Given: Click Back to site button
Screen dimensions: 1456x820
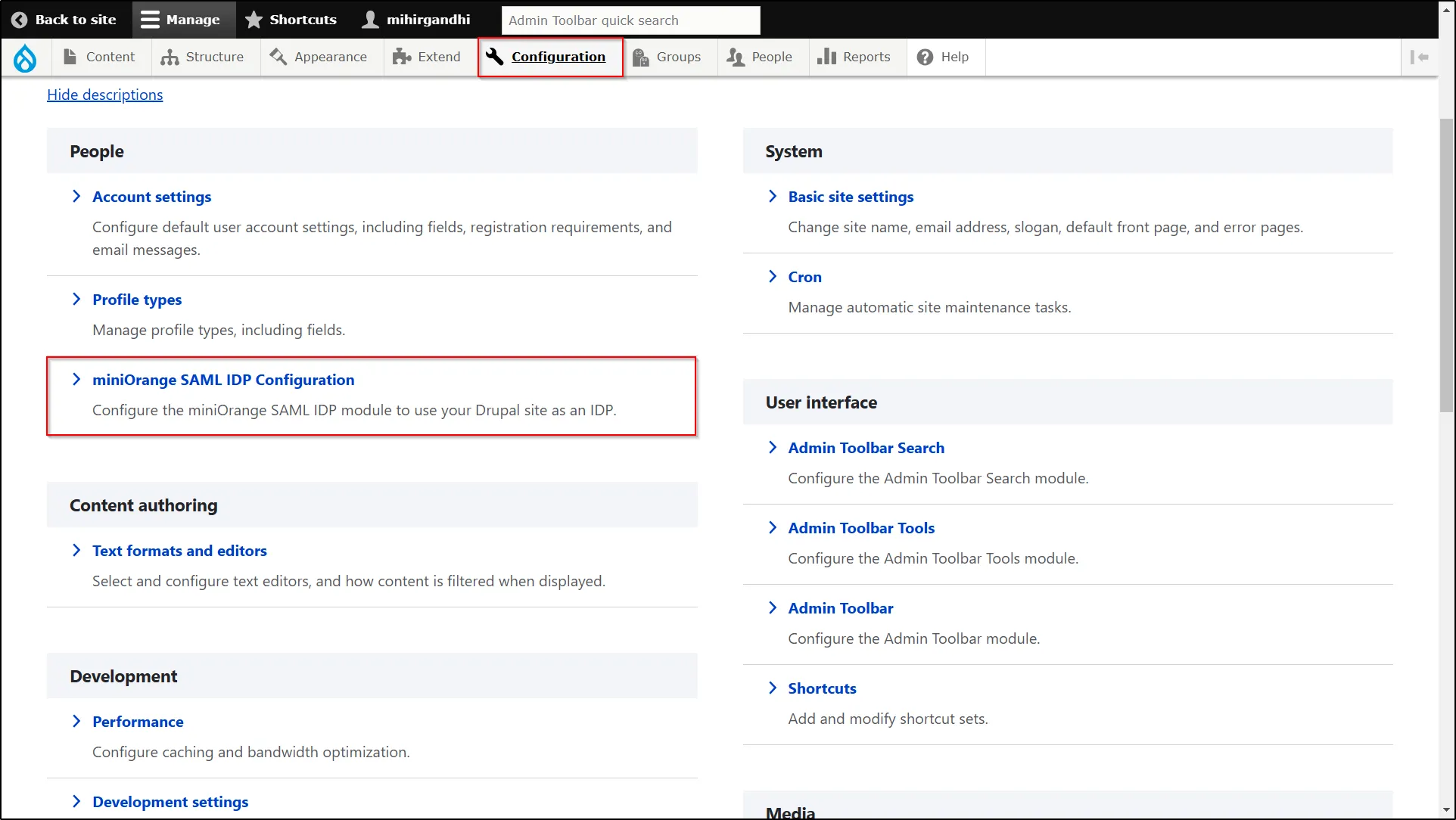Looking at the screenshot, I should (65, 19).
